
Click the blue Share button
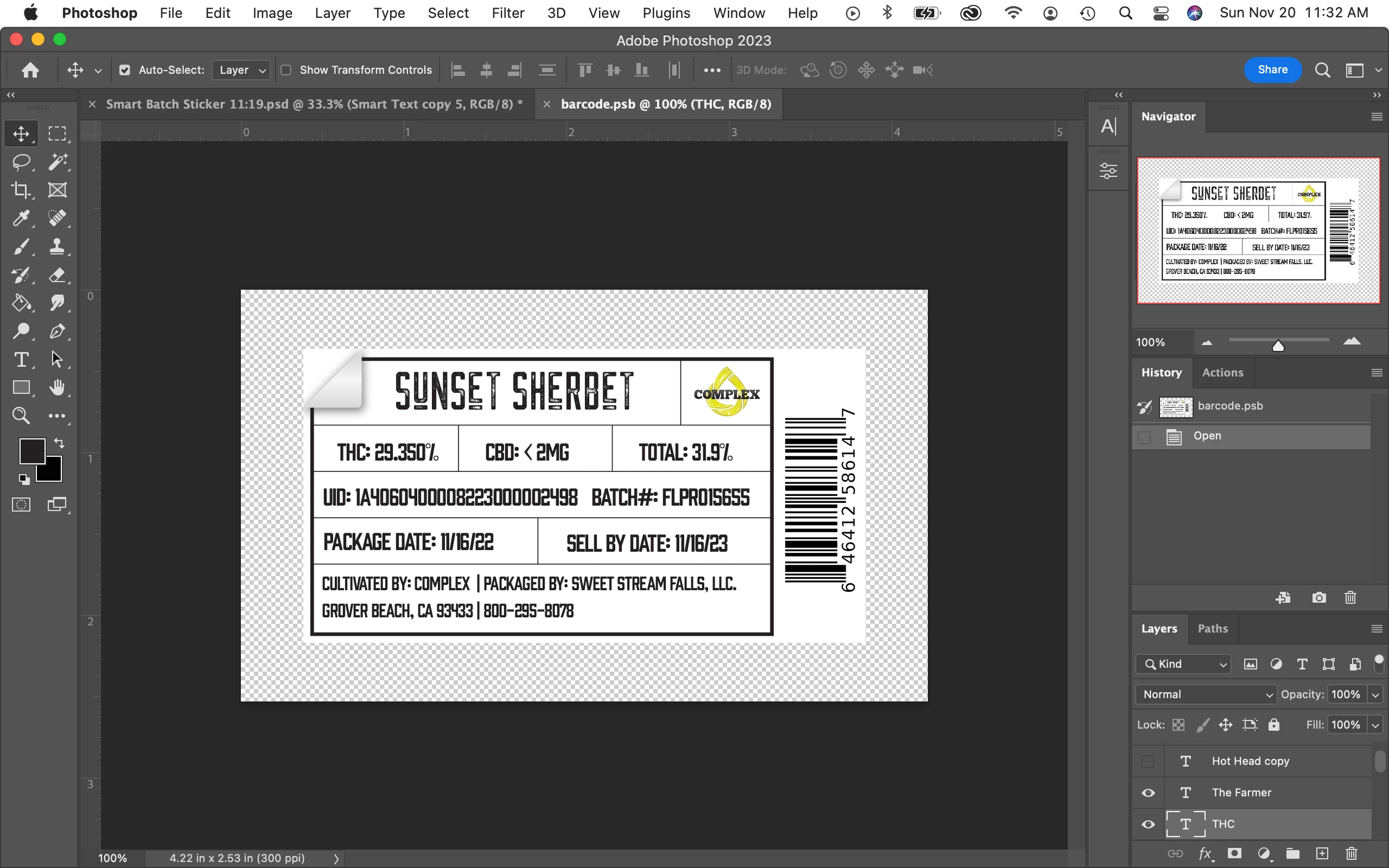(x=1272, y=69)
